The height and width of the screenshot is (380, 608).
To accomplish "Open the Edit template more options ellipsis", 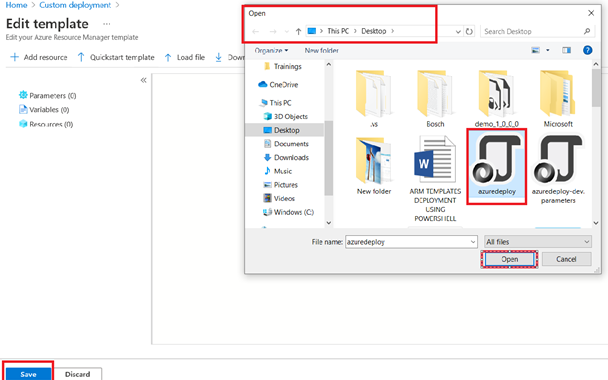I will [107, 24].
